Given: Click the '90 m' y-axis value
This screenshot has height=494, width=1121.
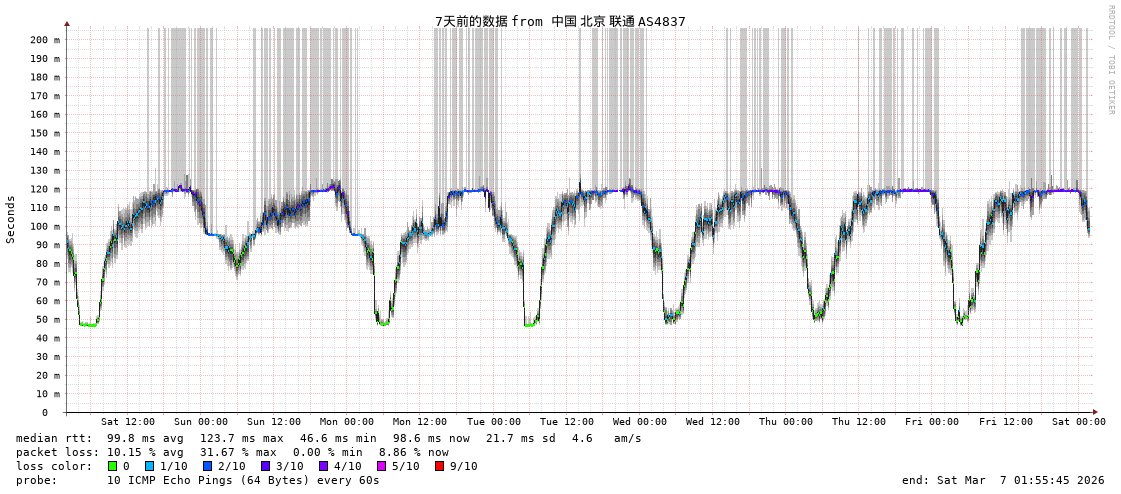Looking at the screenshot, I should tap(48, 245).
